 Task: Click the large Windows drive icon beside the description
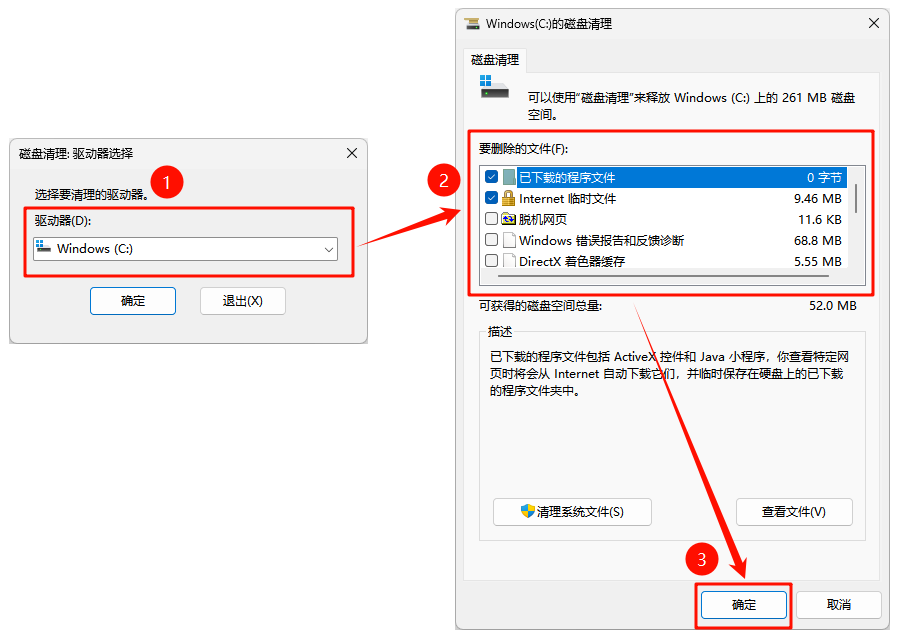pos(494,86)
